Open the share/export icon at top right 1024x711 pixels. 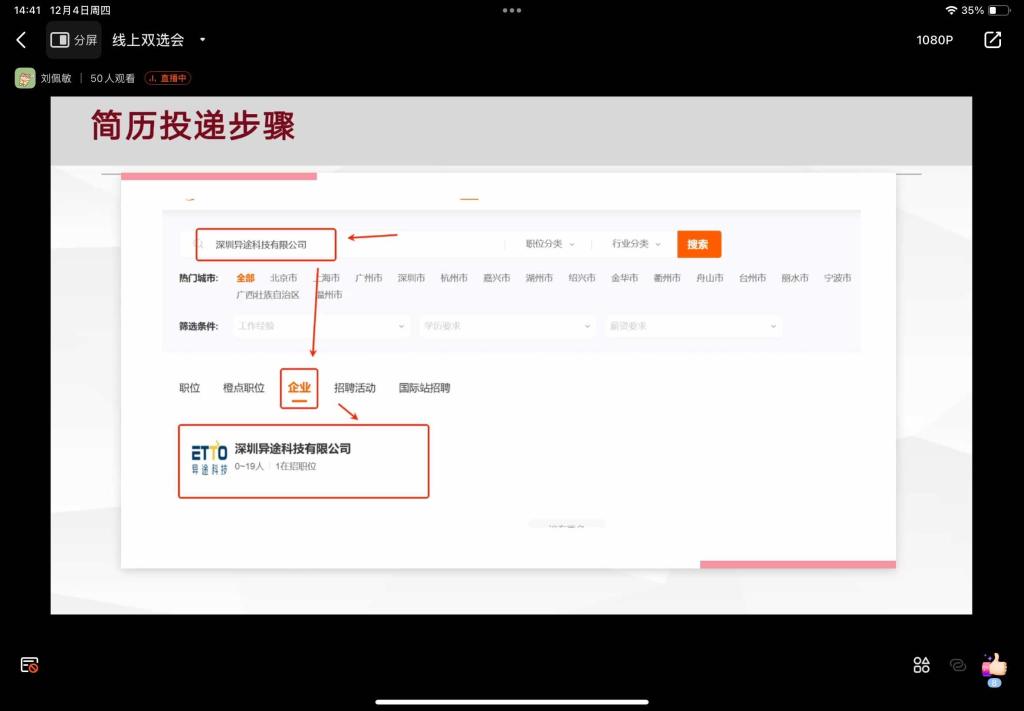point(992,40)
